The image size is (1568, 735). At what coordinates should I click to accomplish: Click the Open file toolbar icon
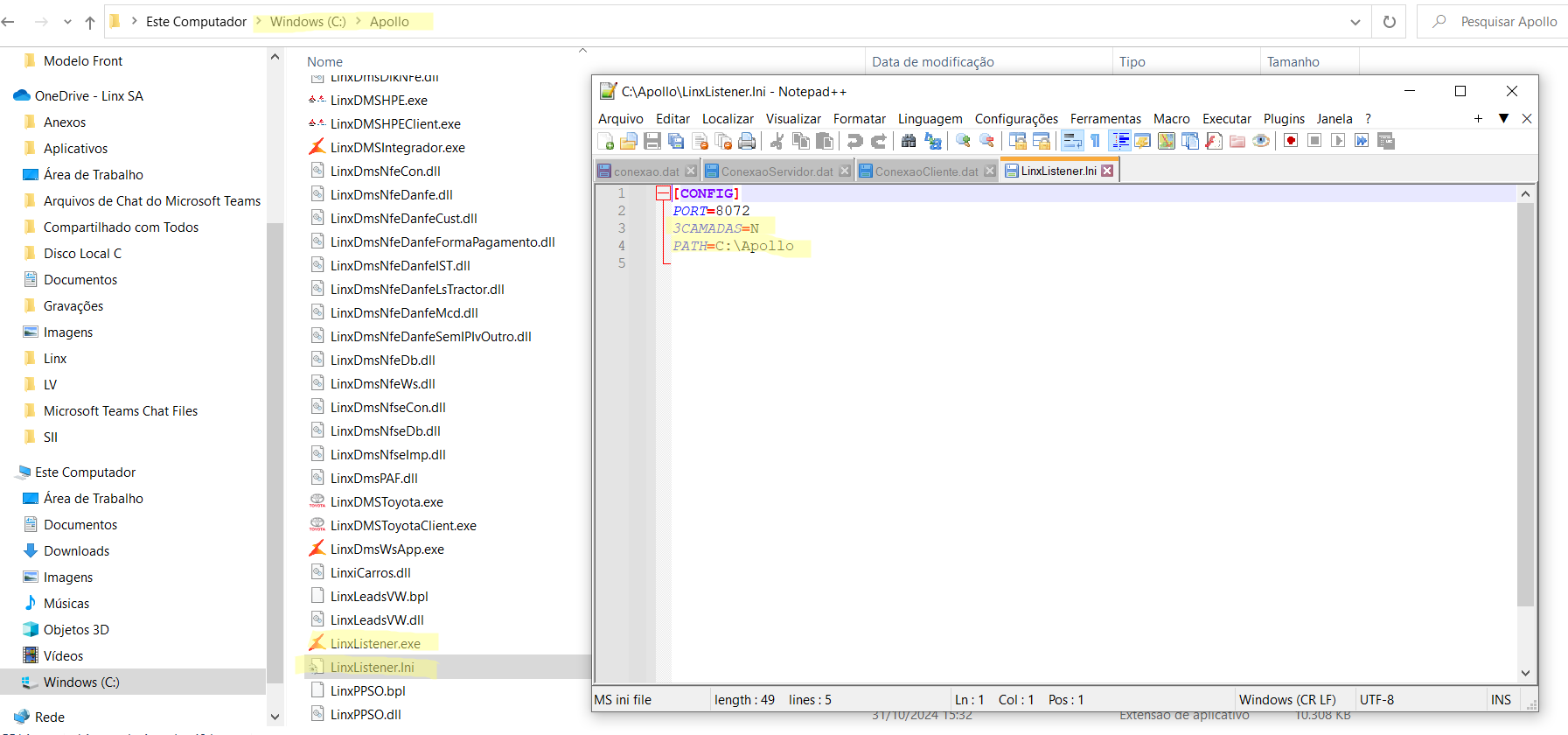(x=629, y=141)
